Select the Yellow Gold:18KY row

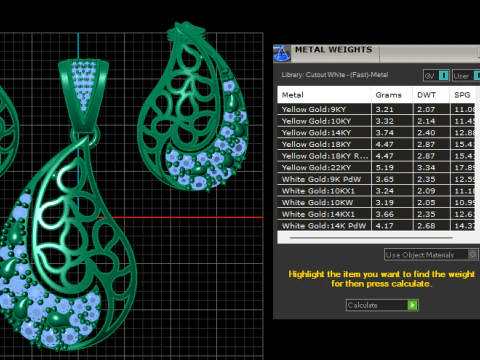376,144
